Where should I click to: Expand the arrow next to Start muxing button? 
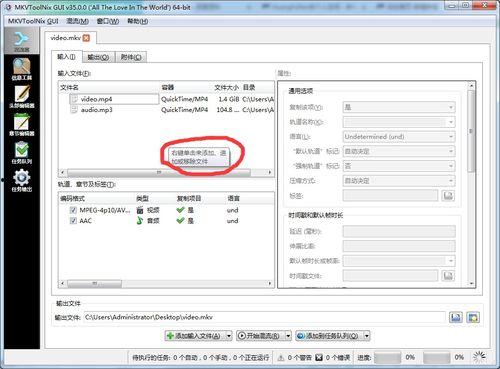click(288, 336)
